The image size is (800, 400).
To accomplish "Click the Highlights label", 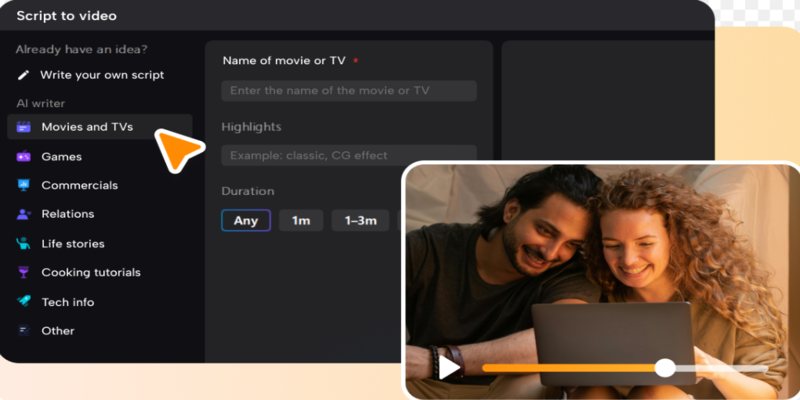I will click(252, 127).
